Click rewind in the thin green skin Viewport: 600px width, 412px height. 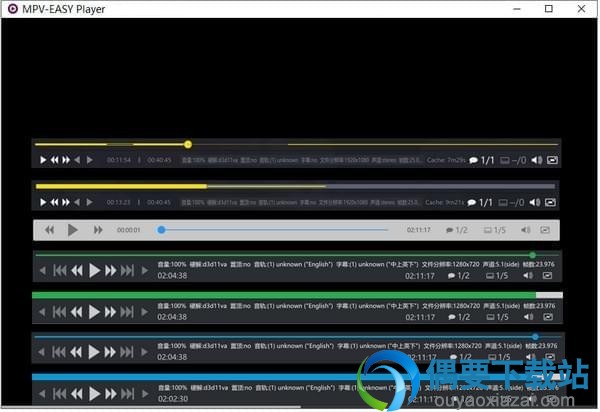pyautogui.click(x=77, y=270)
